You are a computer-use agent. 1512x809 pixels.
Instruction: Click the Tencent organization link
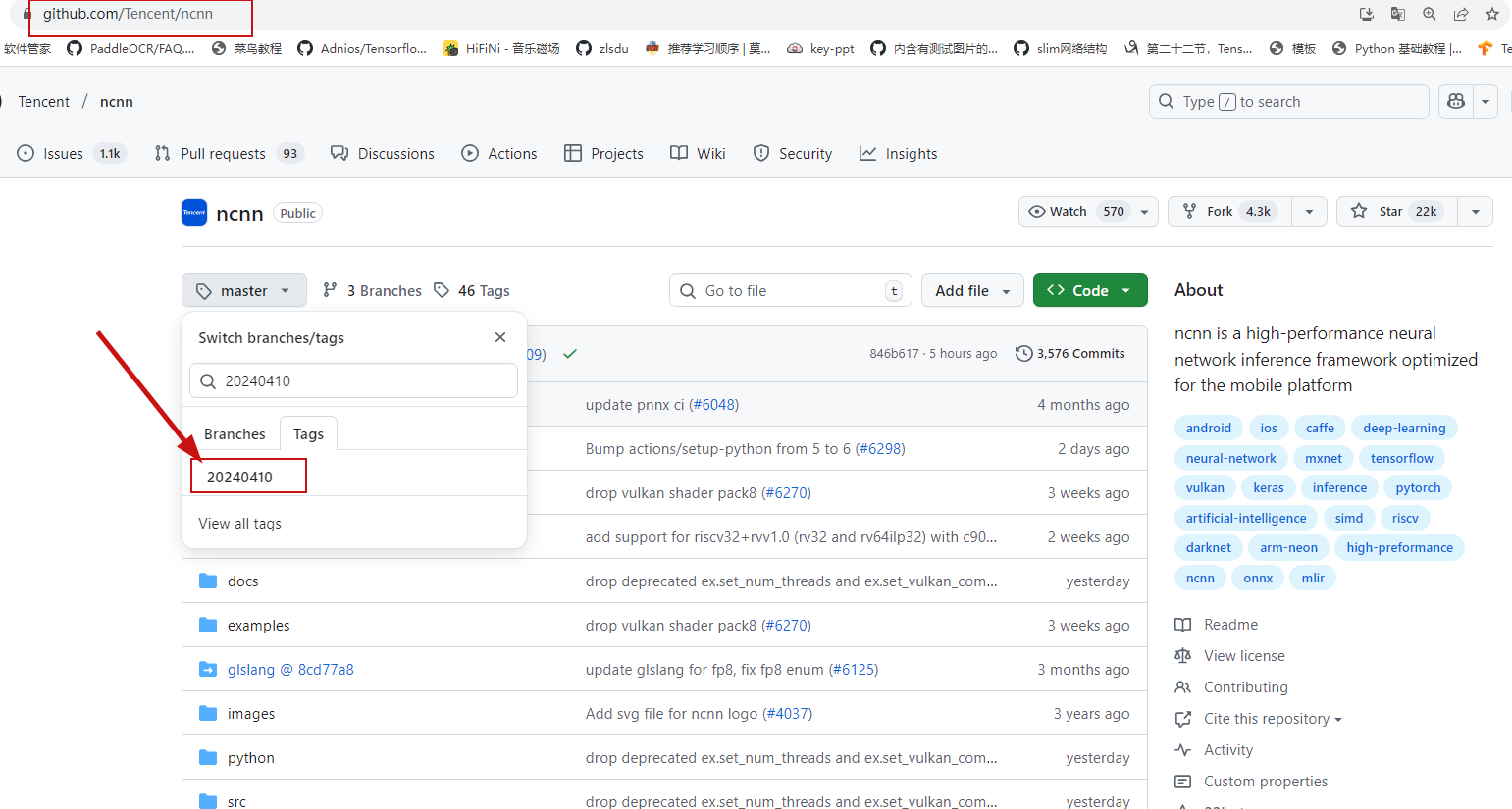point(44,102)
